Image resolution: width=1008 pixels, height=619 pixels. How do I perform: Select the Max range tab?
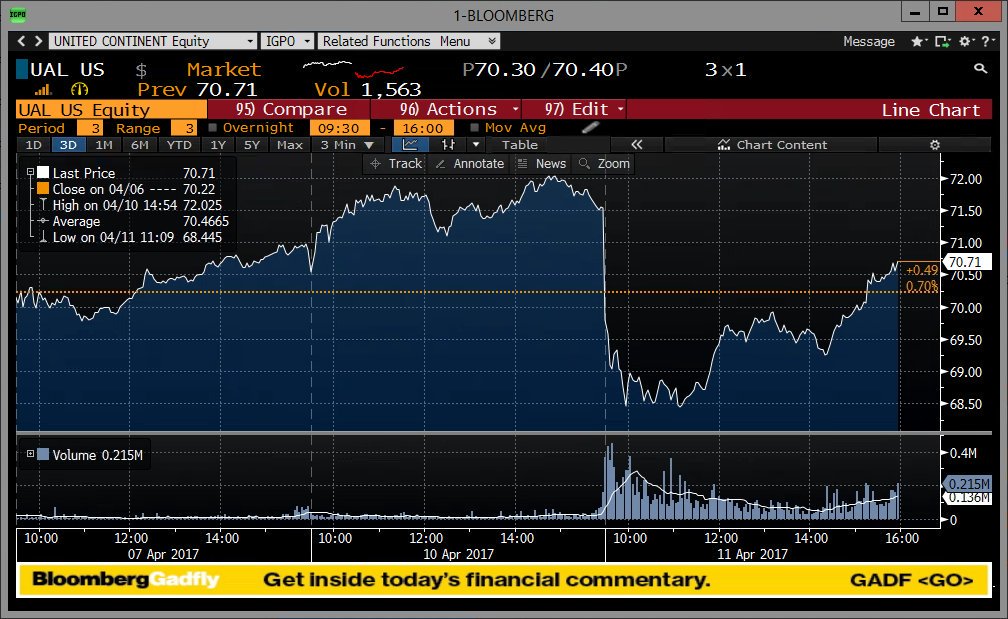click(x=290, y=145)
